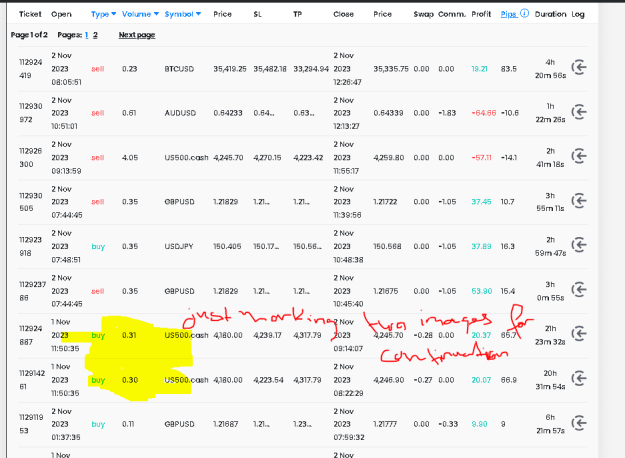Click the Close column header
This screenshot has width=625, height=458.
pyautogui.click(x=343, y=14)
